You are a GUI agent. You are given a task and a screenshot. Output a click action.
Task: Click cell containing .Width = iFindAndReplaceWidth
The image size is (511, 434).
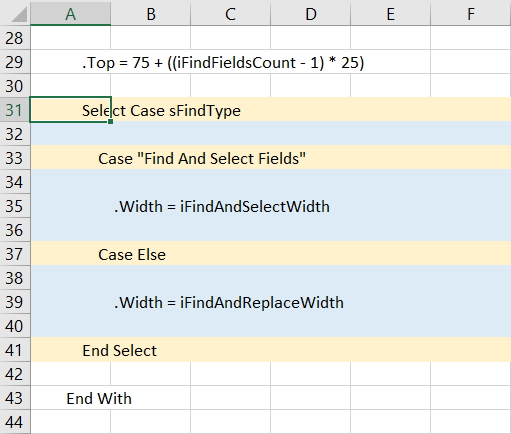click(x=70, y=302)
